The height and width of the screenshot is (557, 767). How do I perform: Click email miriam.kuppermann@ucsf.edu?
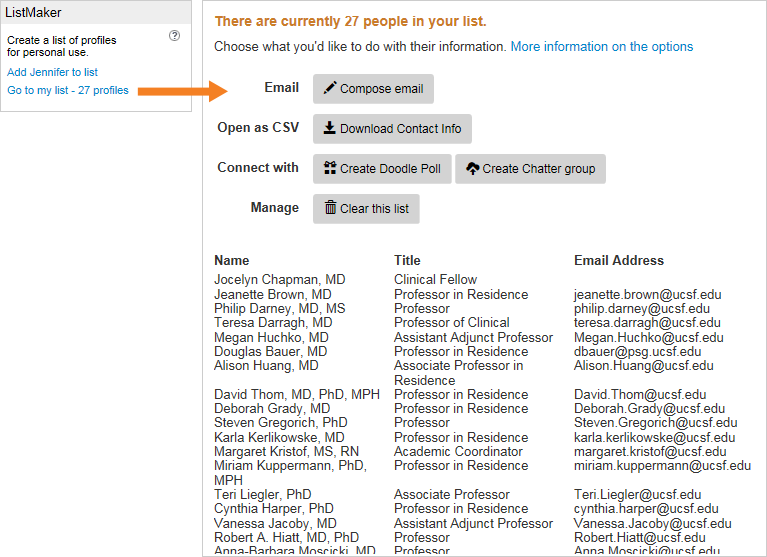[662, 466]
